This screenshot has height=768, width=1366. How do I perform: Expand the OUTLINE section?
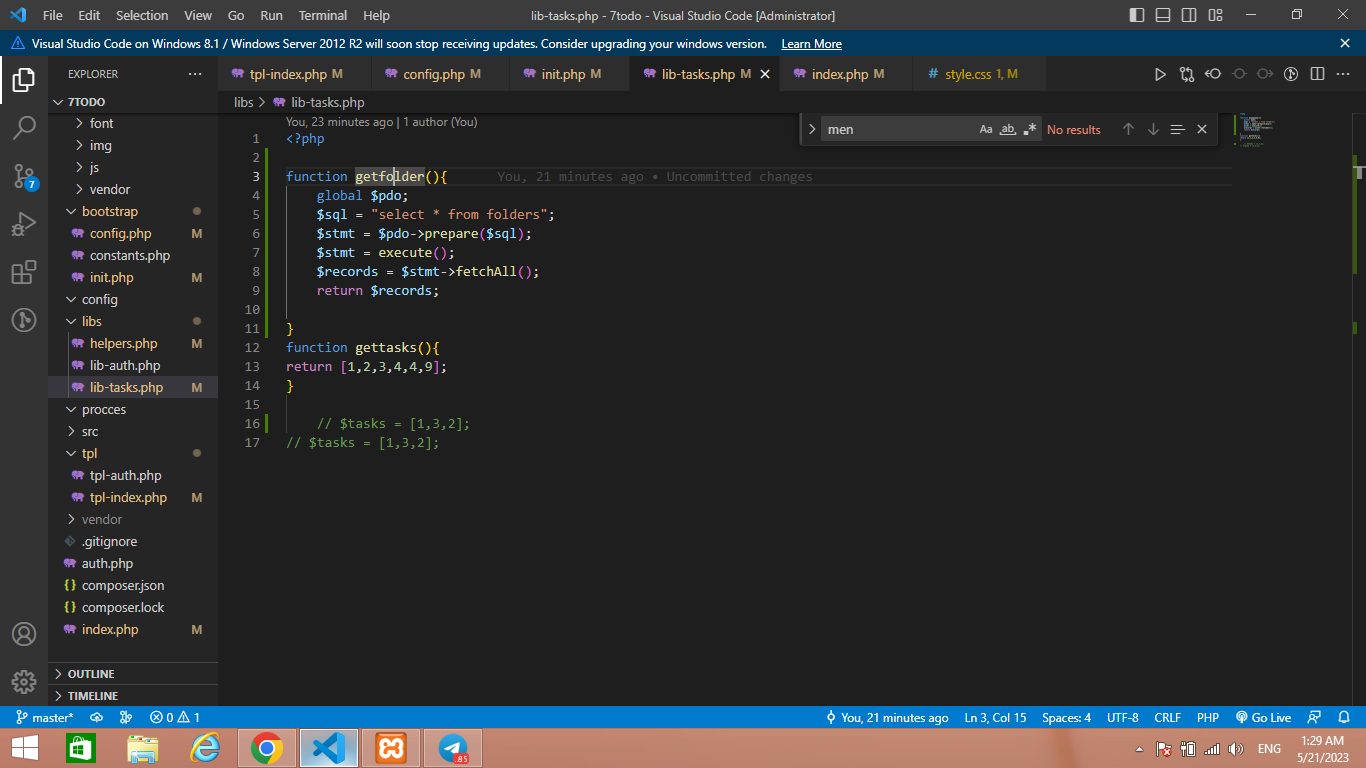(133, 674)
